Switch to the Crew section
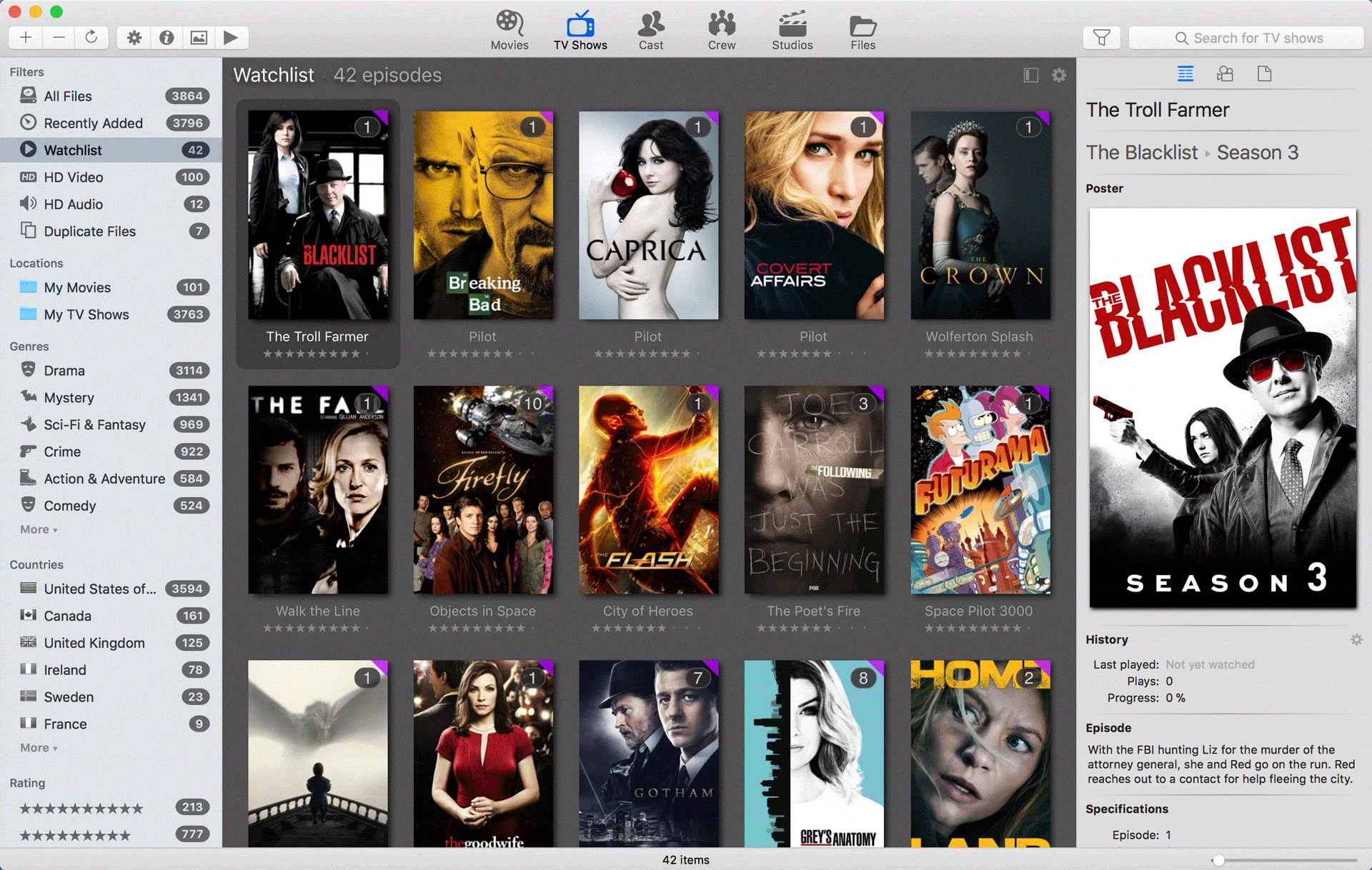The width and height of the screenshot is (1372, 870). (722, 30)
